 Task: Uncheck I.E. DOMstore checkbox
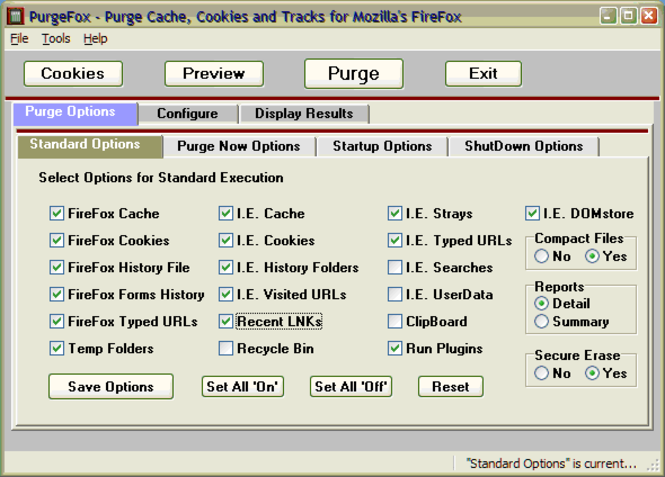tap(532, 213)
